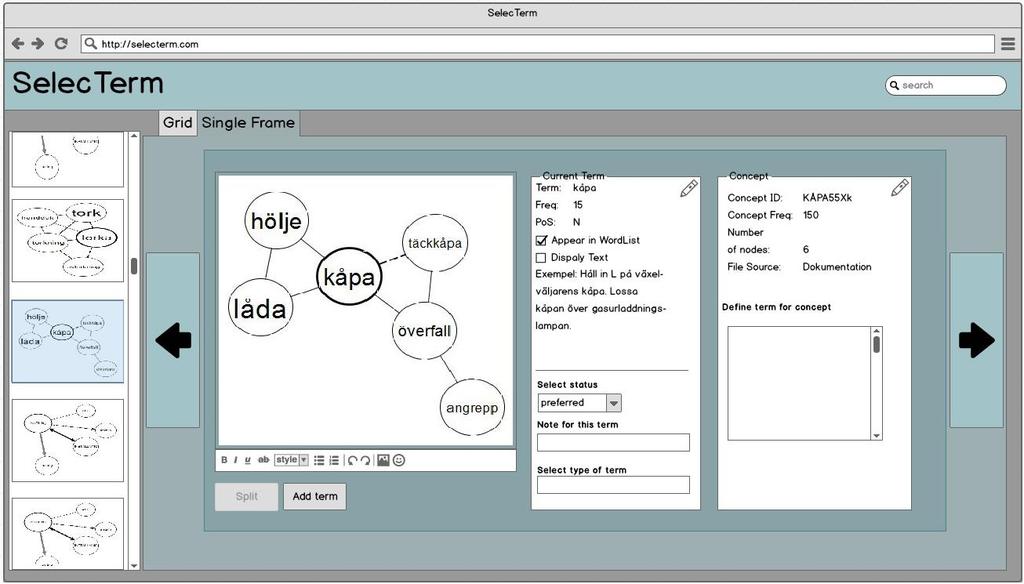Click the scroll up arrow of thumbnail list

(134, 136)
